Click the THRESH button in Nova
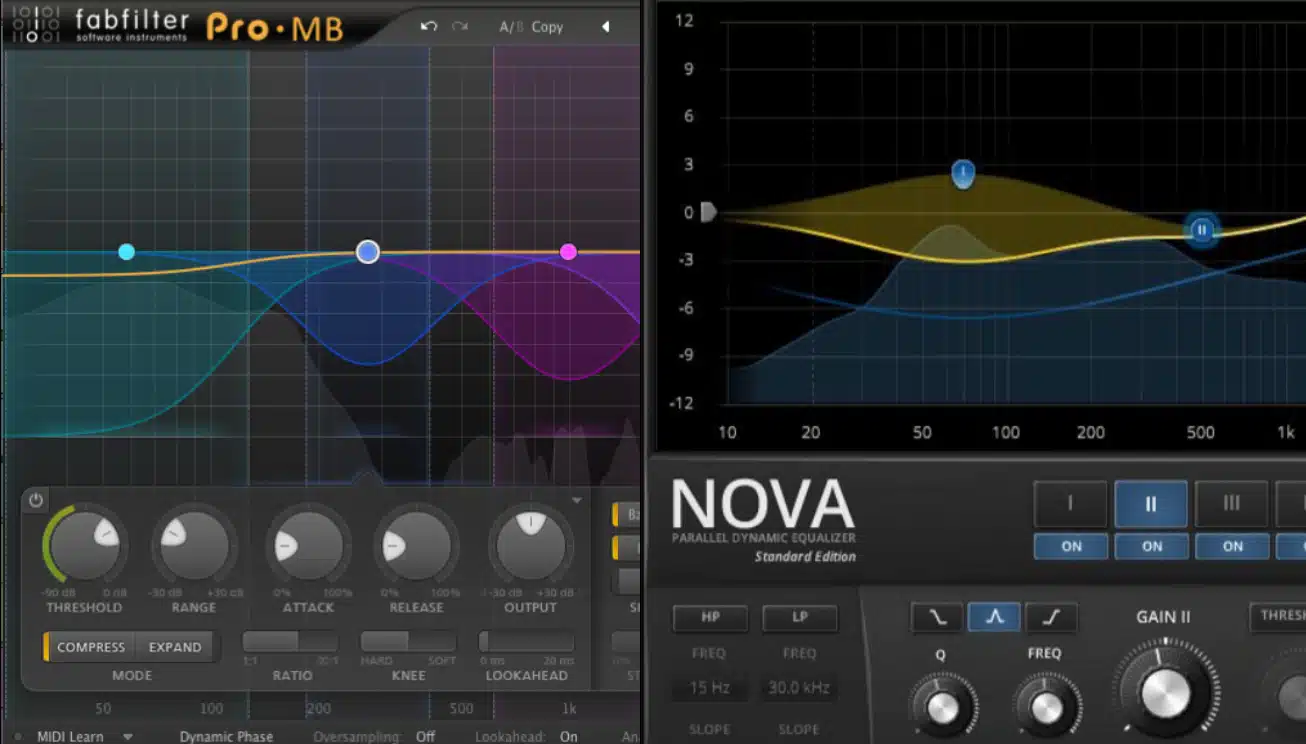1306x744 pixels. [1278, 616]
